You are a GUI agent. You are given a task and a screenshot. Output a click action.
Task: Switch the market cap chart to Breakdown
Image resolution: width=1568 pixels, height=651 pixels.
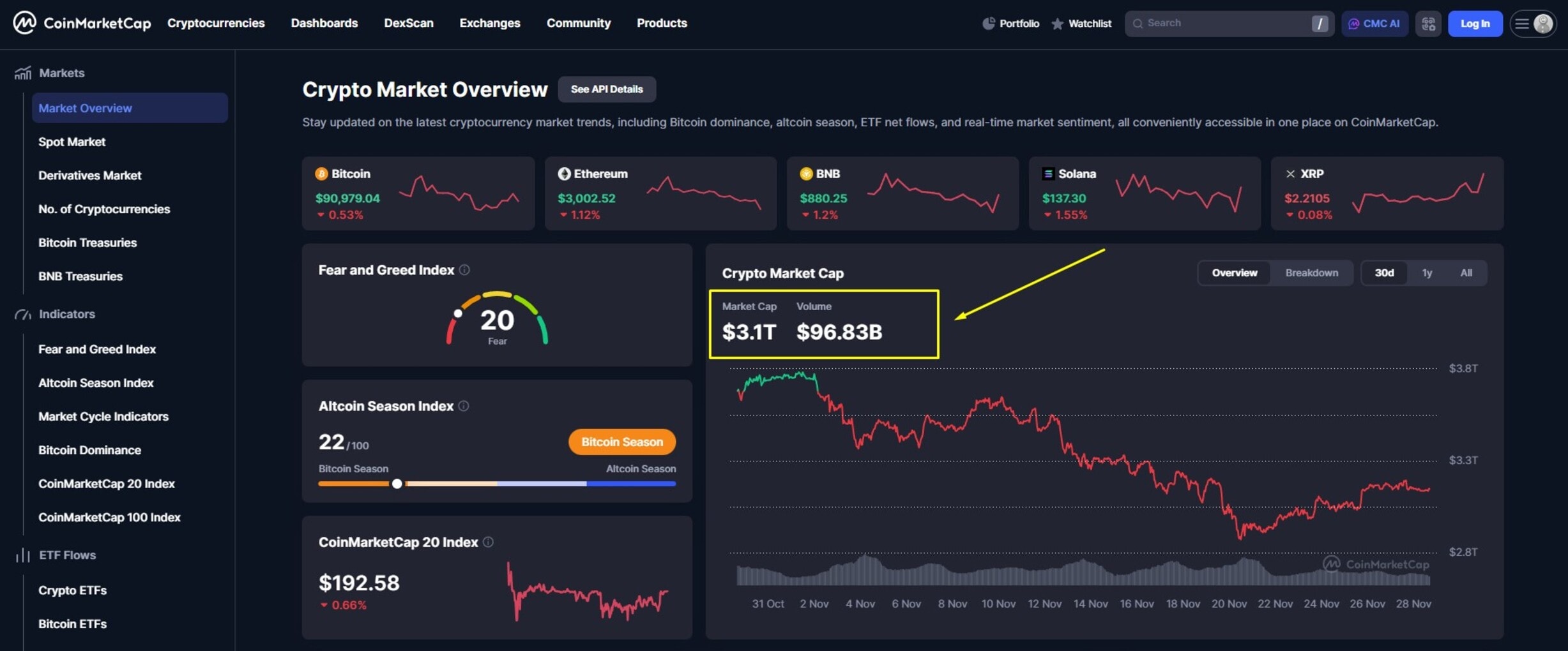[1311, 273]
